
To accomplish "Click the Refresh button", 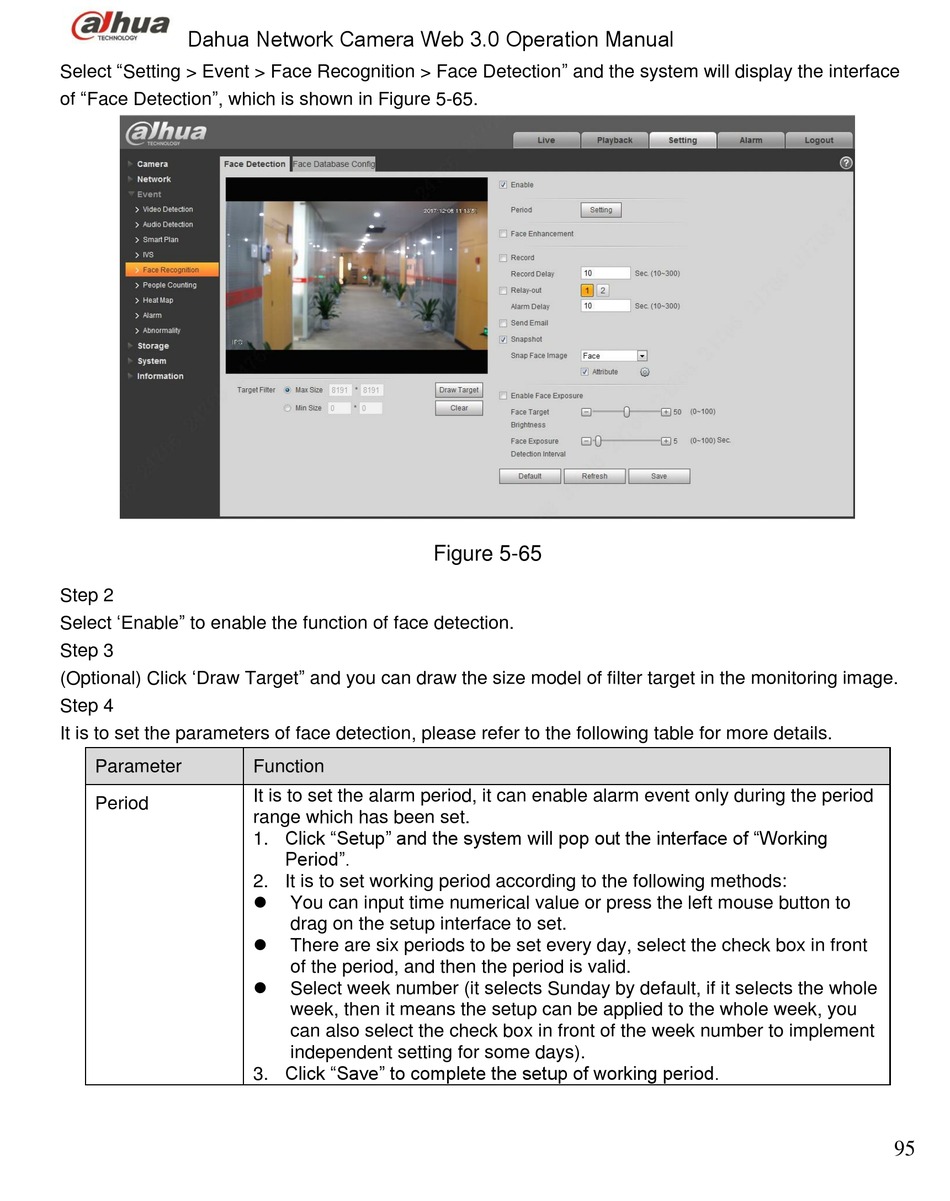I will 595,476.
